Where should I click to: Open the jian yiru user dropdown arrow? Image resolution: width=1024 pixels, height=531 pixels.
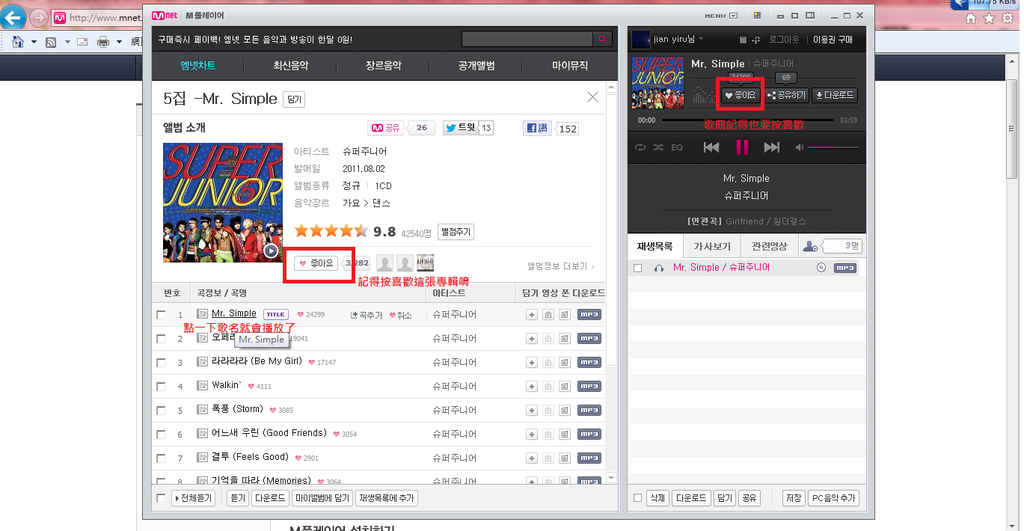tap(701, 39)
